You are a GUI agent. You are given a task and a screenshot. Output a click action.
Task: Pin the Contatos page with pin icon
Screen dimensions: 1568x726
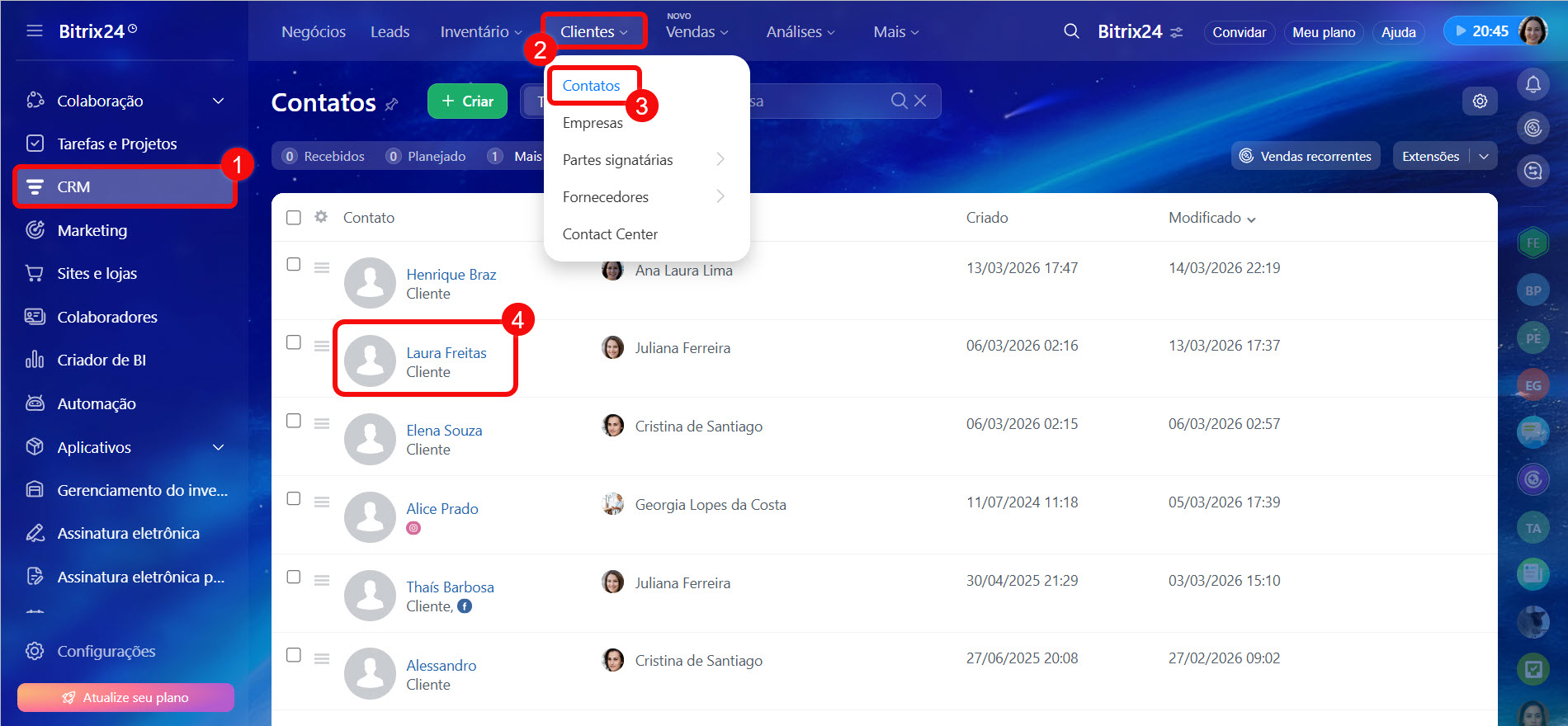[x=392, y=104]
